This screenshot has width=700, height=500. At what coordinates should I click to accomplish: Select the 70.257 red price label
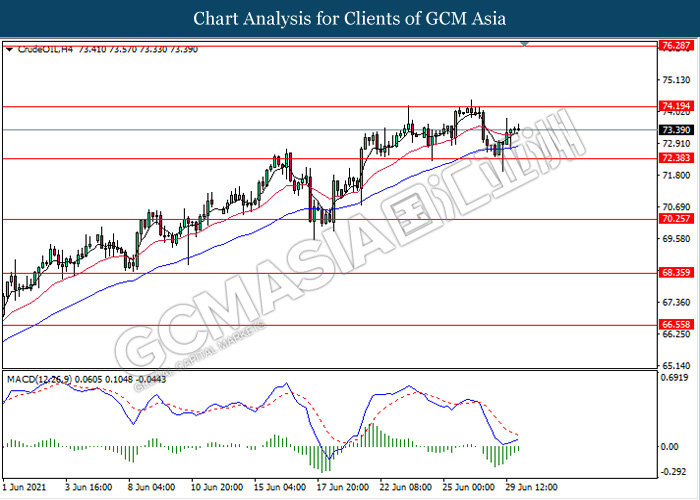(676, 219)
